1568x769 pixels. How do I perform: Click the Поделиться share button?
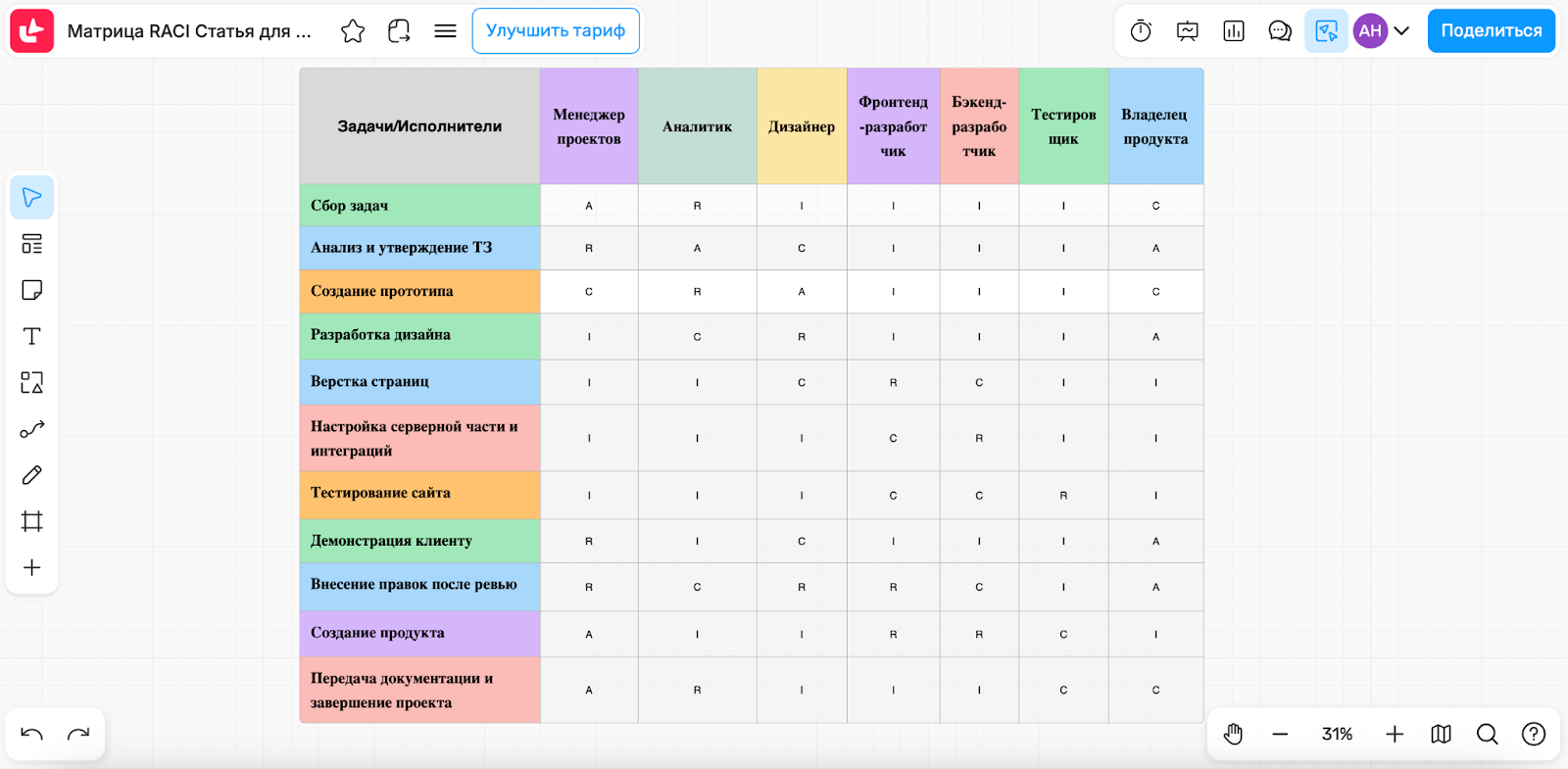1491,31
